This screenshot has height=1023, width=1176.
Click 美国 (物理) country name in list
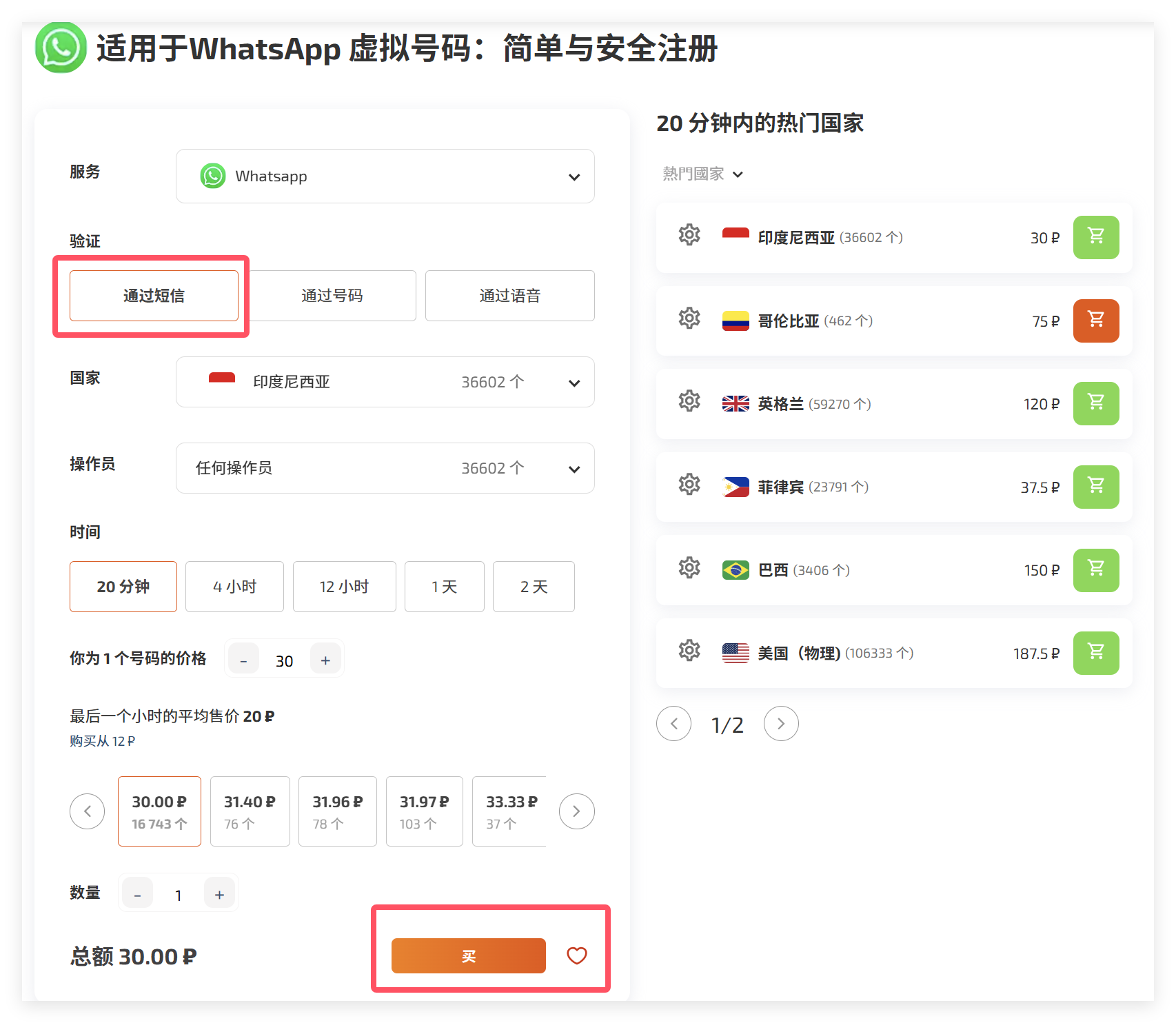pyautogui.click(x=799, y=653)
